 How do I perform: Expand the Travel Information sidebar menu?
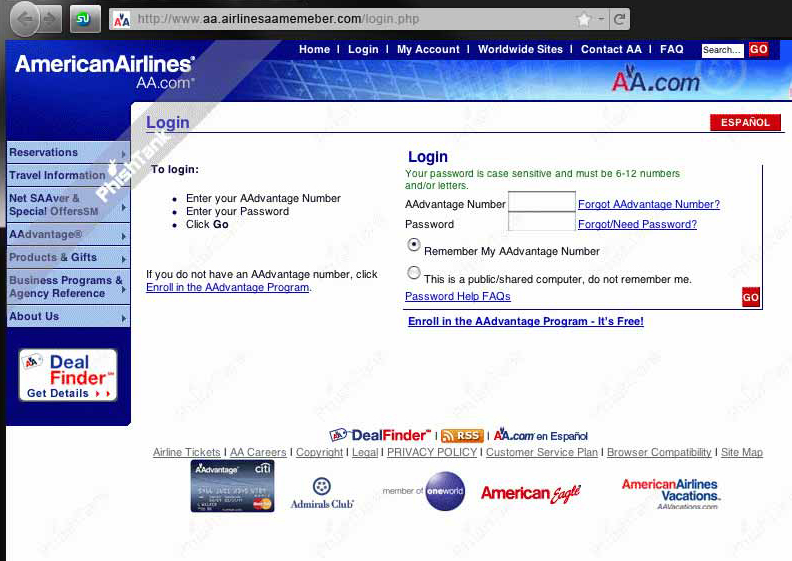click(x=68, y=175)
